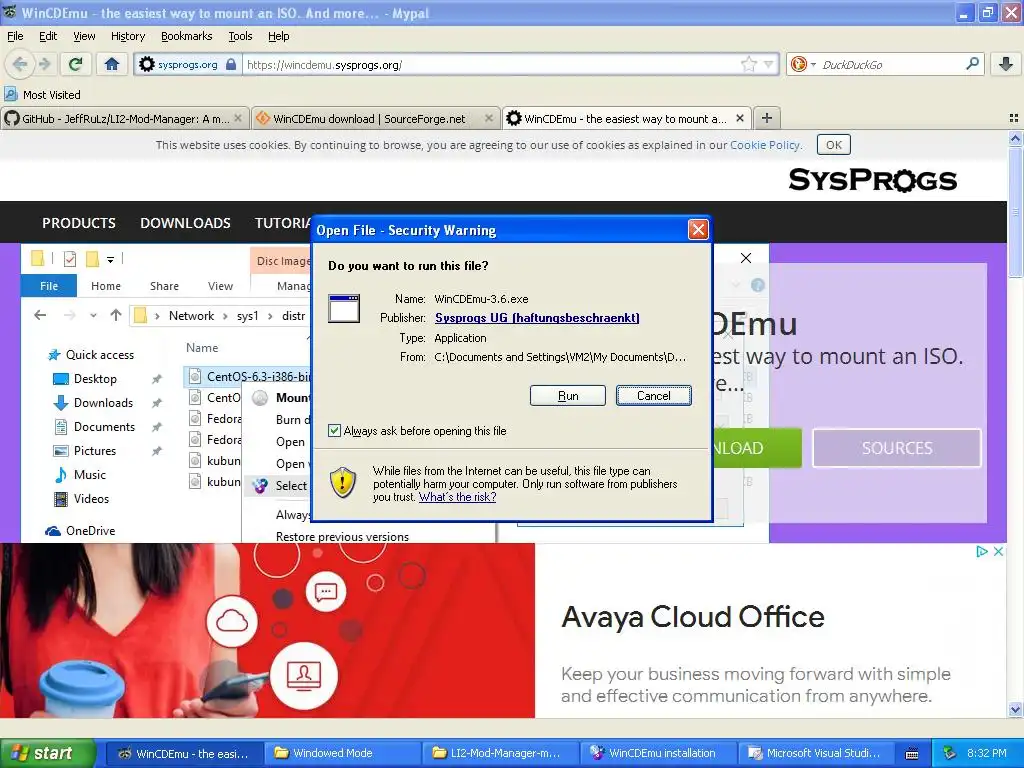This screenshot has height=768, width=1024.
Task: Open the View menu in browser
Action: pyautogui.click(x=84, y=36)
